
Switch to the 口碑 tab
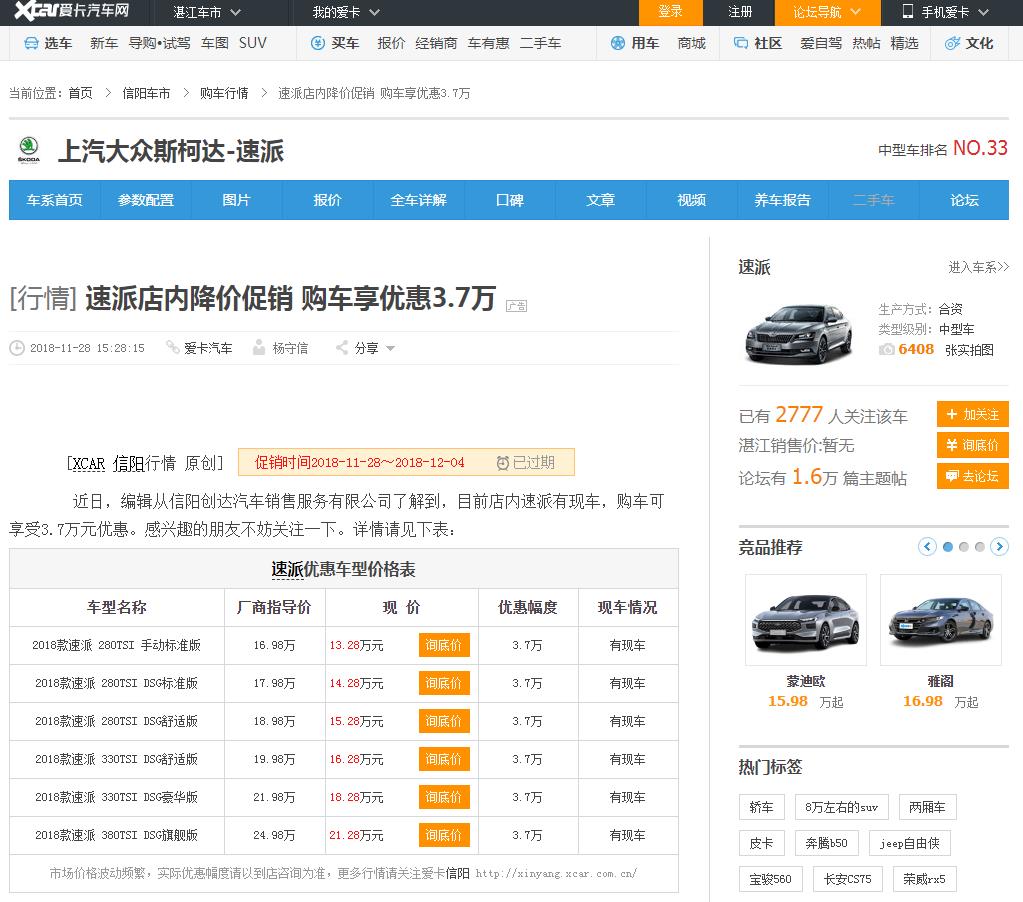[510, 200]
